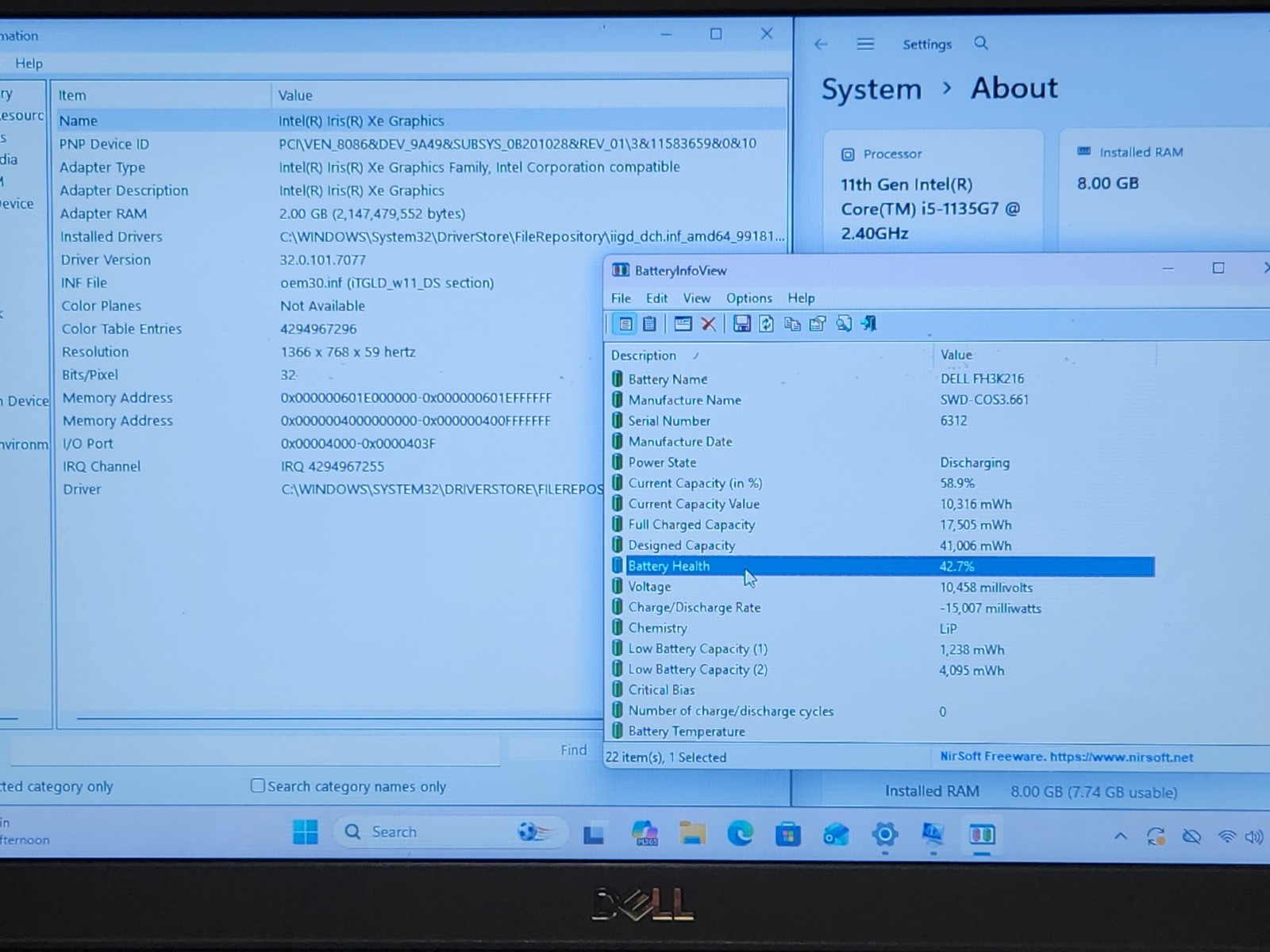Switch to System Information taskbar icon

(933, 834)
